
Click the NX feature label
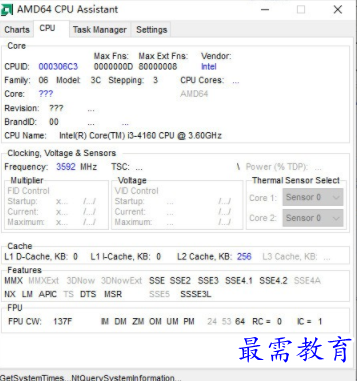10,294
